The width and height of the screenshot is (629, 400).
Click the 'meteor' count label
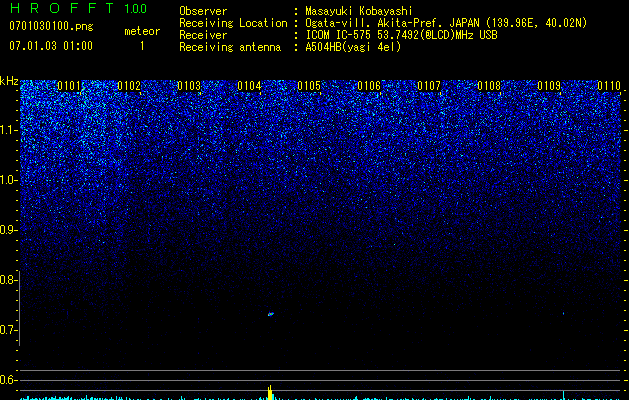point(142,31)
